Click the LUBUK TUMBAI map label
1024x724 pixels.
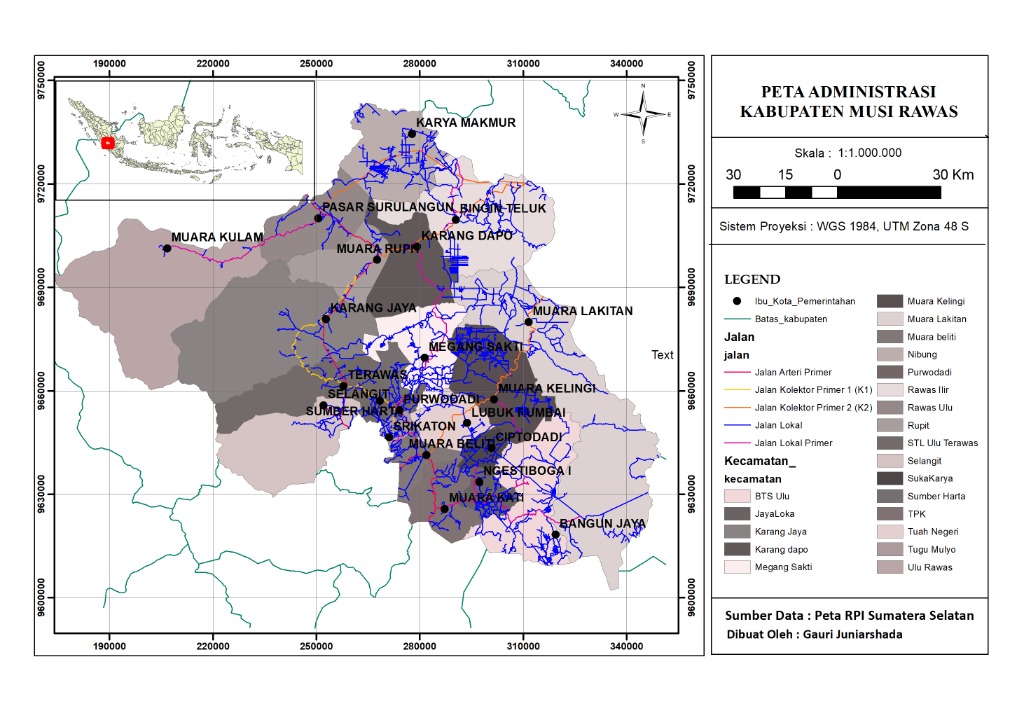[519, 413]
